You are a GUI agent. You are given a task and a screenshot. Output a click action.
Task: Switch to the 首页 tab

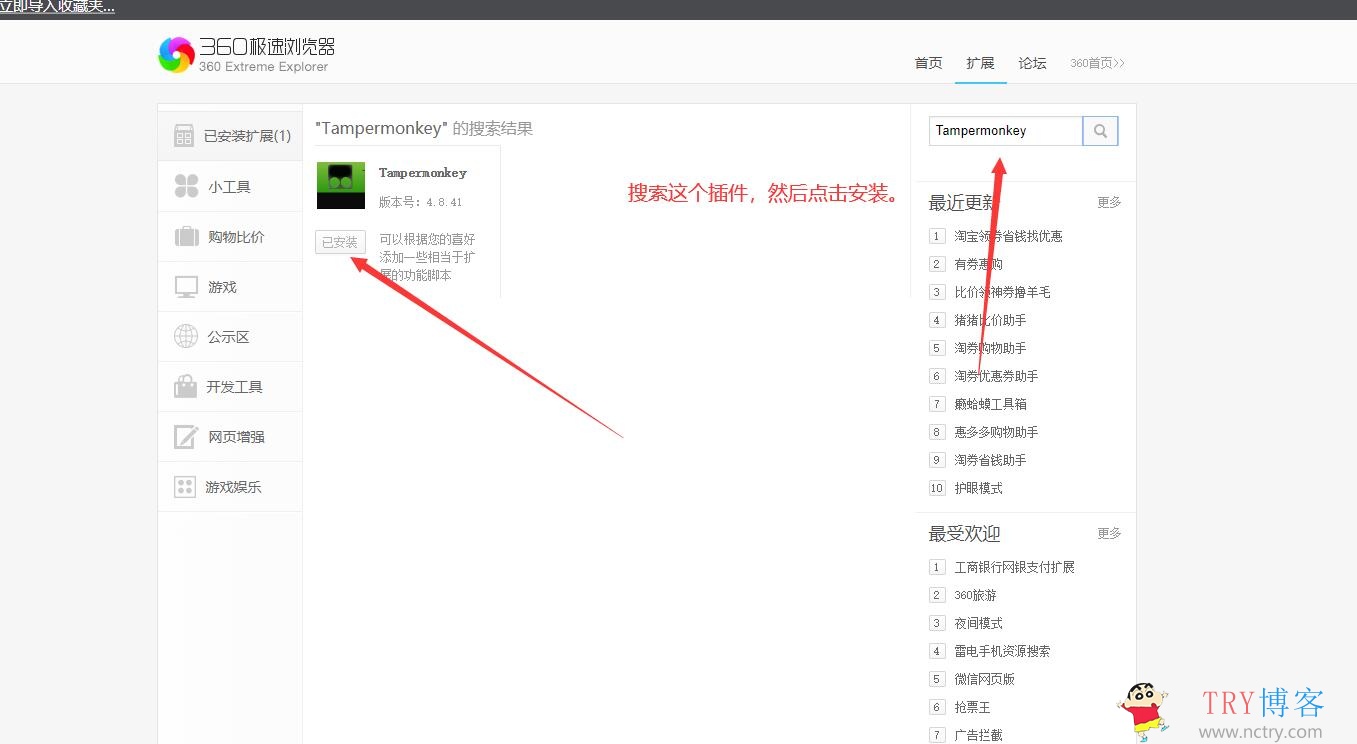(x=928, y=63)
